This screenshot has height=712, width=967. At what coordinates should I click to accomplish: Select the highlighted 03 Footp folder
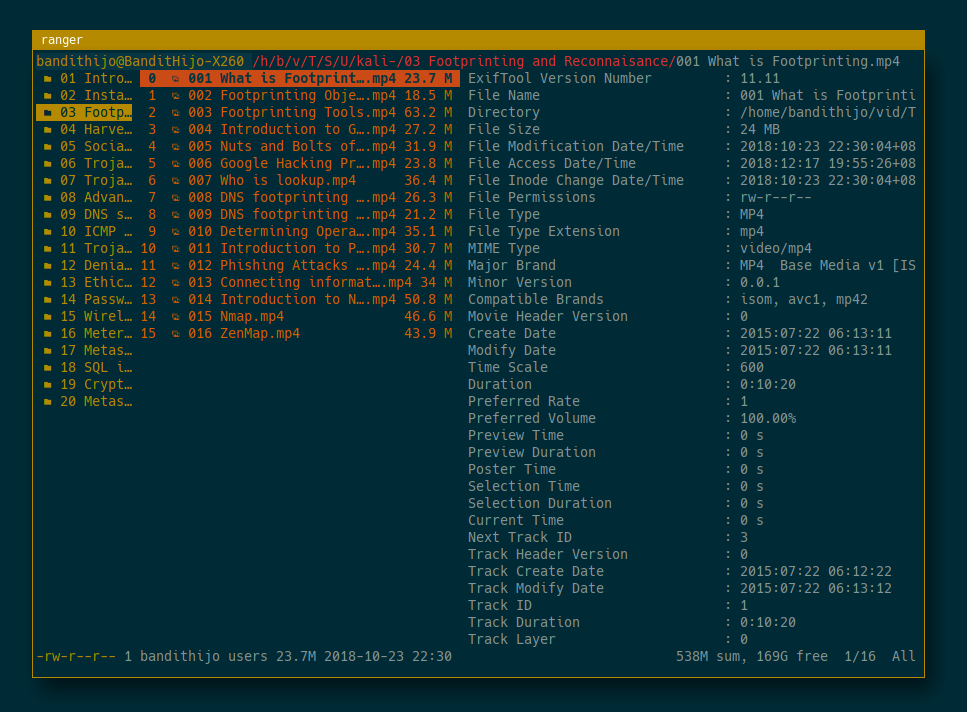click(x=95, y=112)
